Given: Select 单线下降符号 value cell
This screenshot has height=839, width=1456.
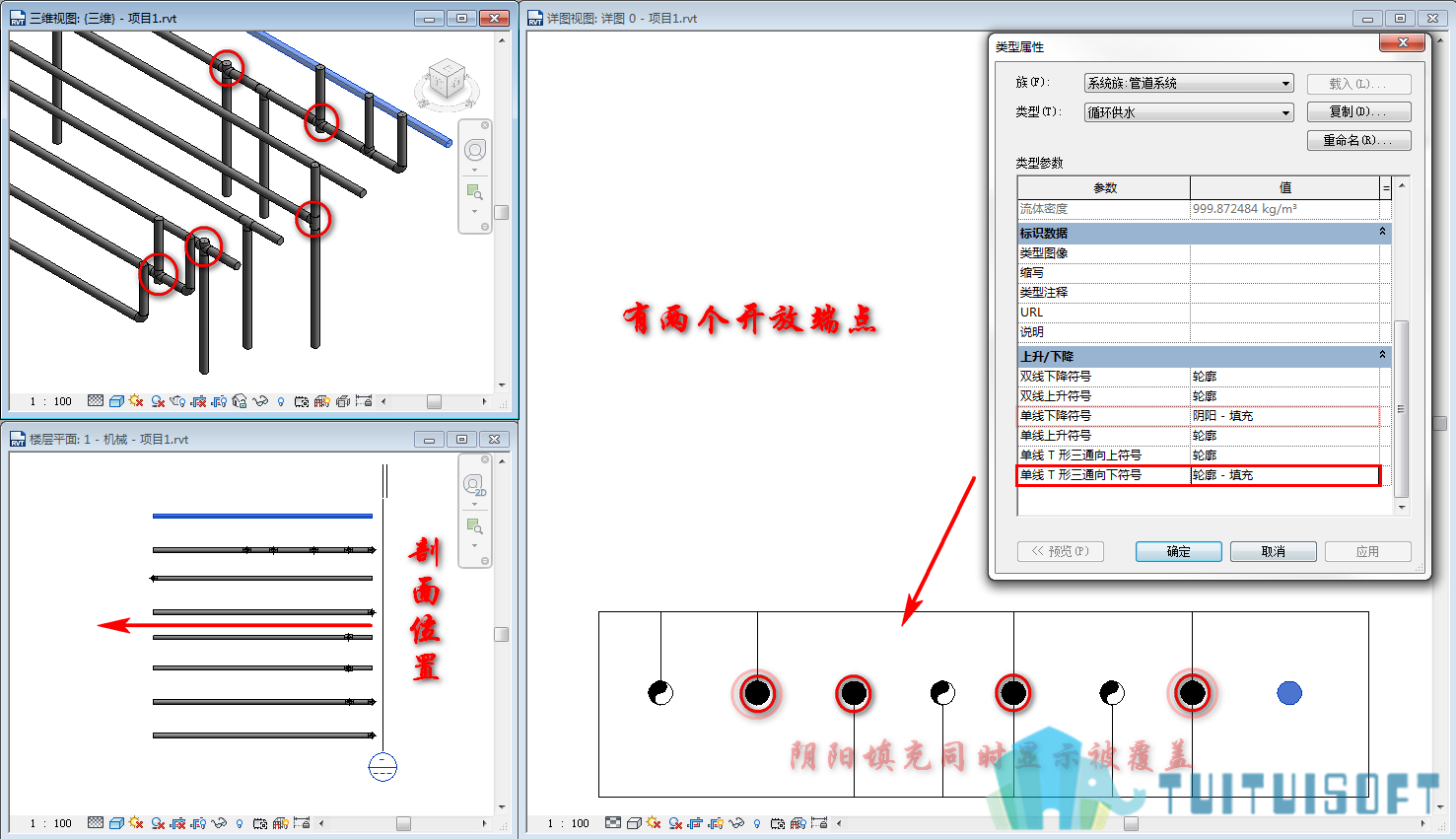Looking at the screenshot, I should pyautogui.click(x=1284, y=416).
